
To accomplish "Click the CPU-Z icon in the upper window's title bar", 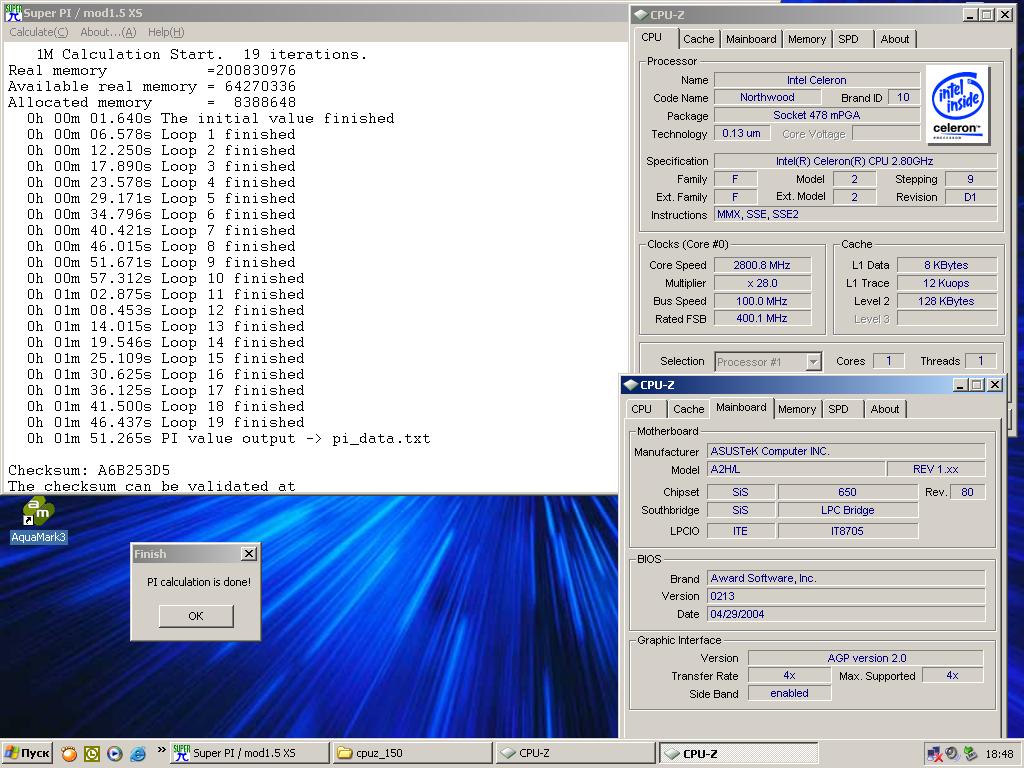I will 641,14.
